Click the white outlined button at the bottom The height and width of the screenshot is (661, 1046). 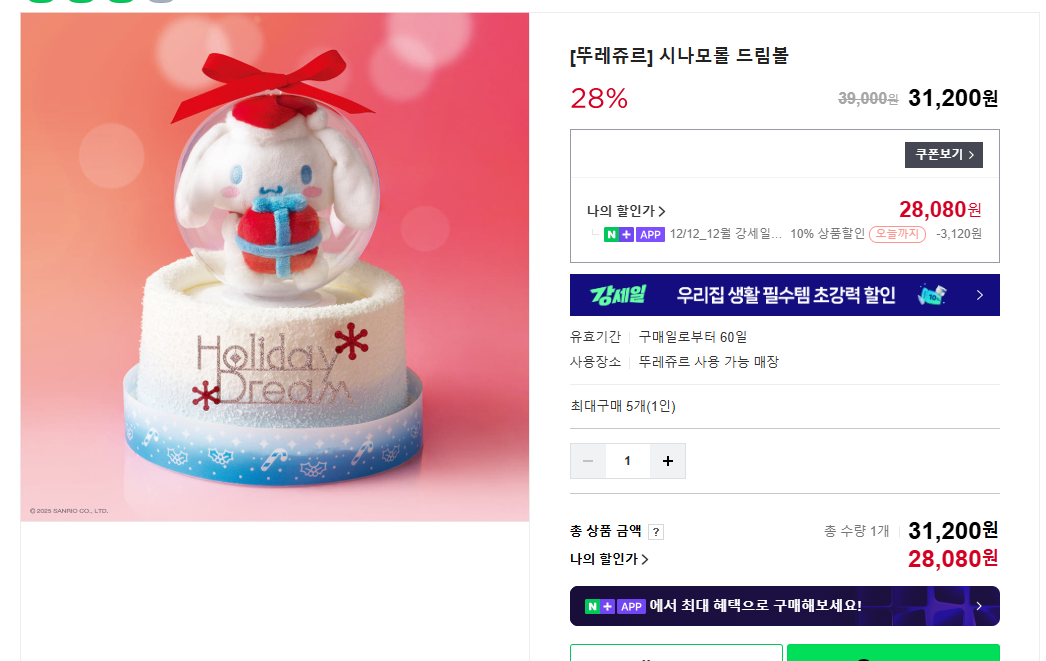pos(676,652)
